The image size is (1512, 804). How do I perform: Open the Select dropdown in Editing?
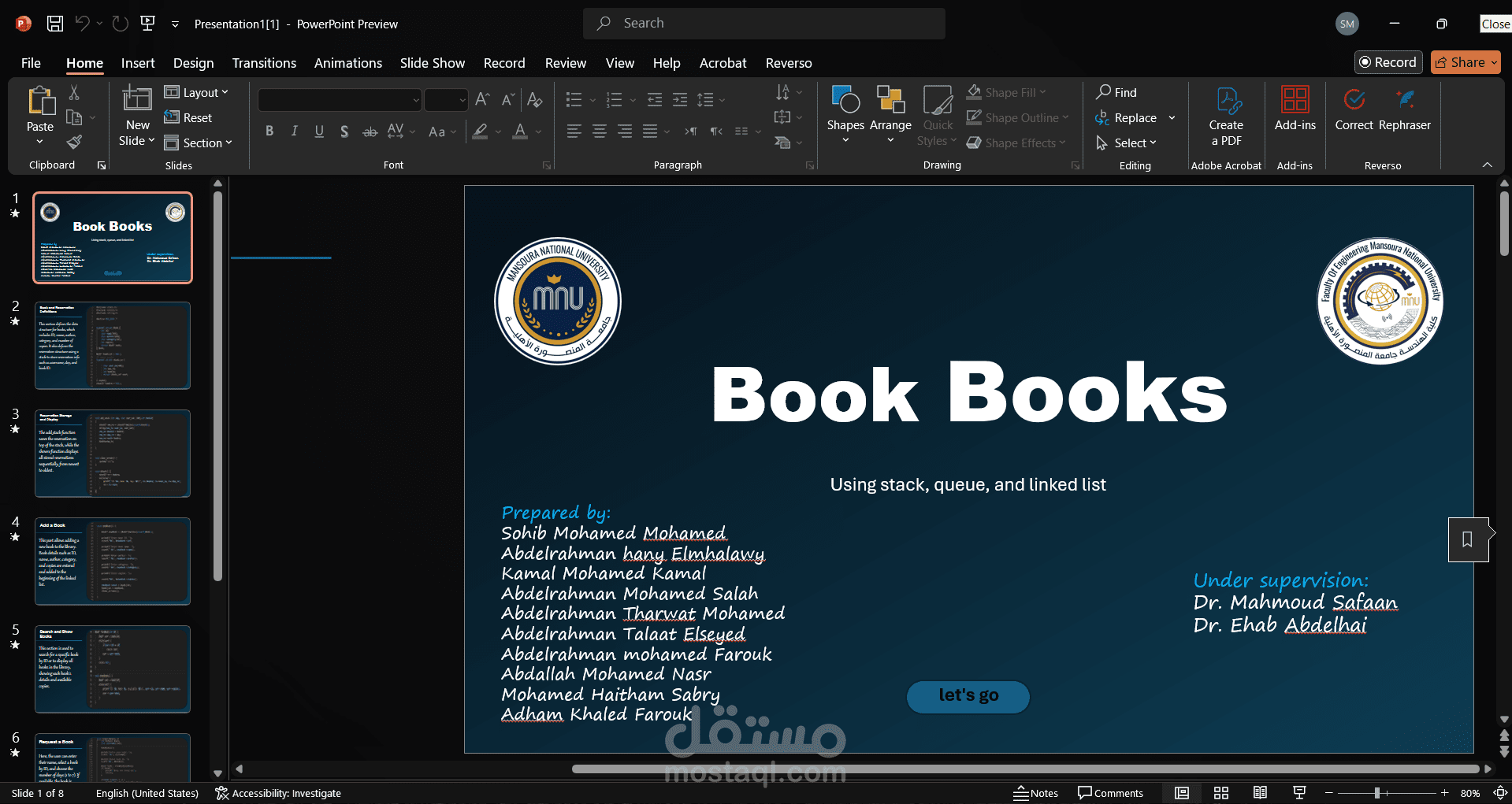click(x=1127, y=143)
